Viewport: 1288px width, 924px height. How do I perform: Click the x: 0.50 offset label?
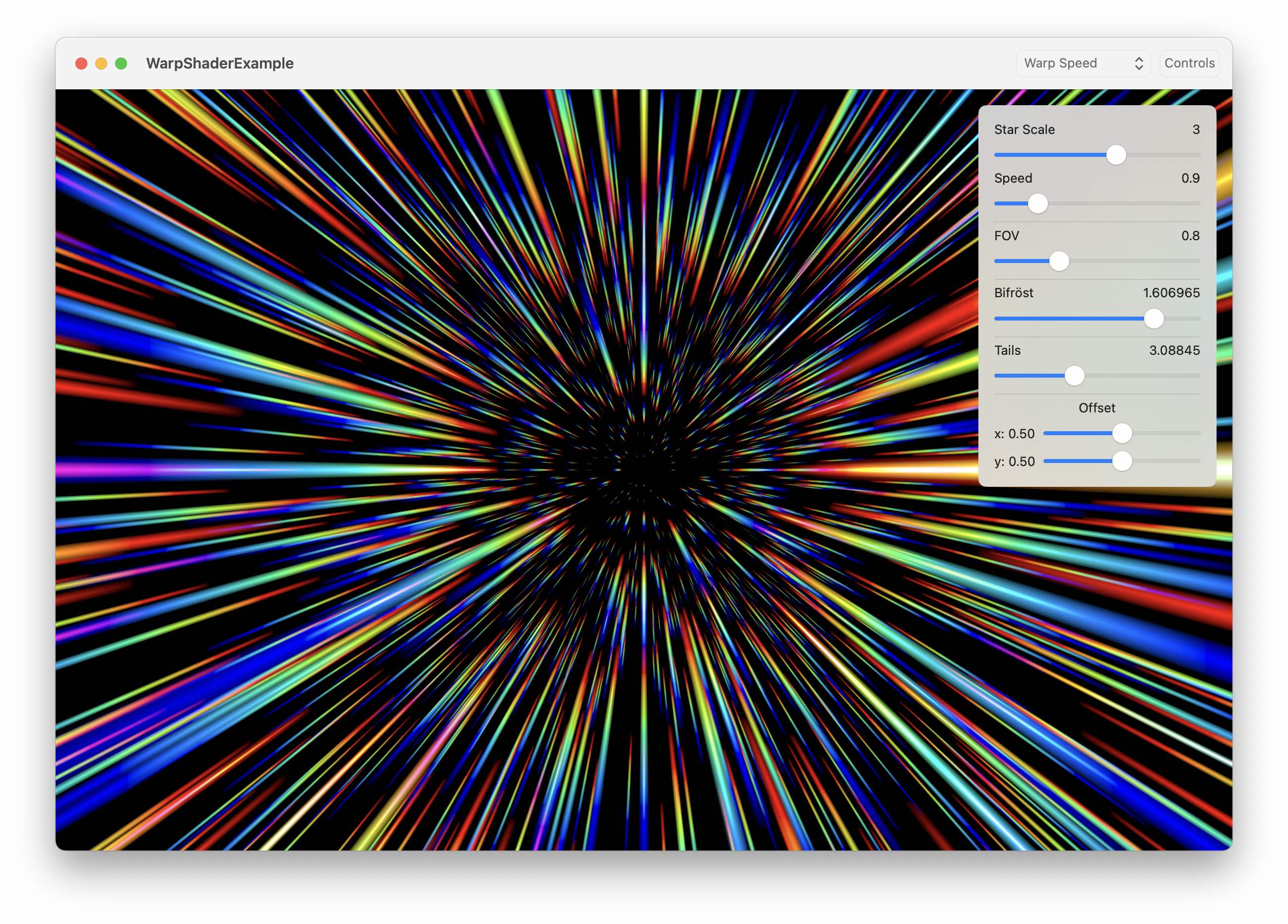pos(1014,434)
